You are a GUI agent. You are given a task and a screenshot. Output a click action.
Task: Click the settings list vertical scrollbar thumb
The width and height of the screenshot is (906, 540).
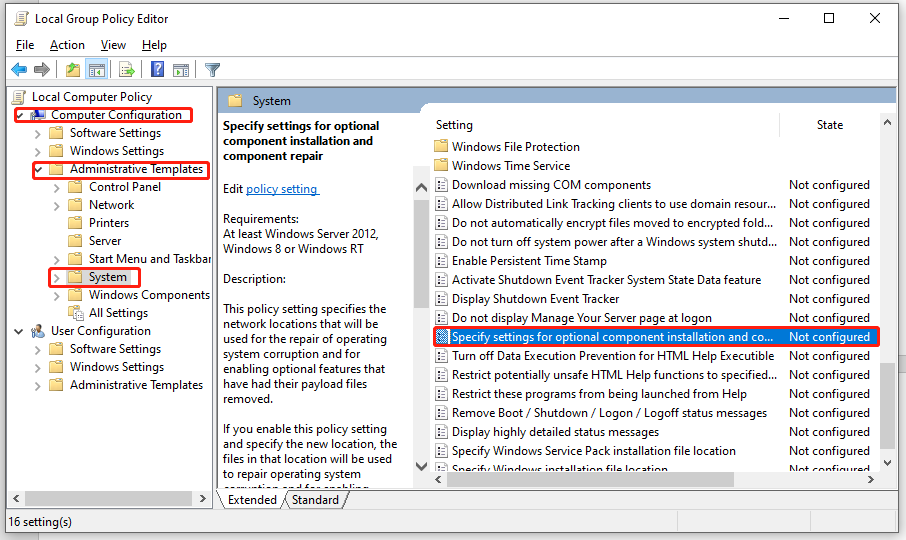888,405
